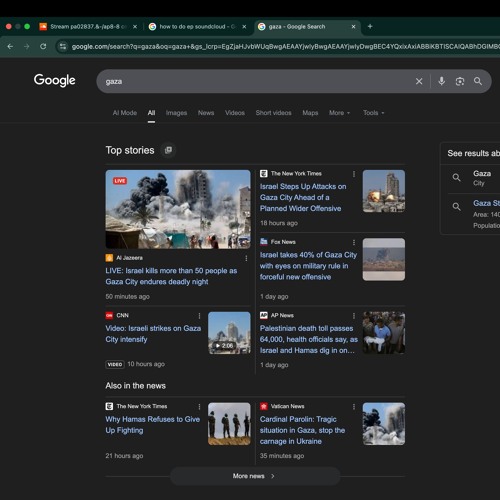This screenshot has width=500, height=500.
Task: Click search icon beside Gaza Strip result
Action: pos(457,207)
